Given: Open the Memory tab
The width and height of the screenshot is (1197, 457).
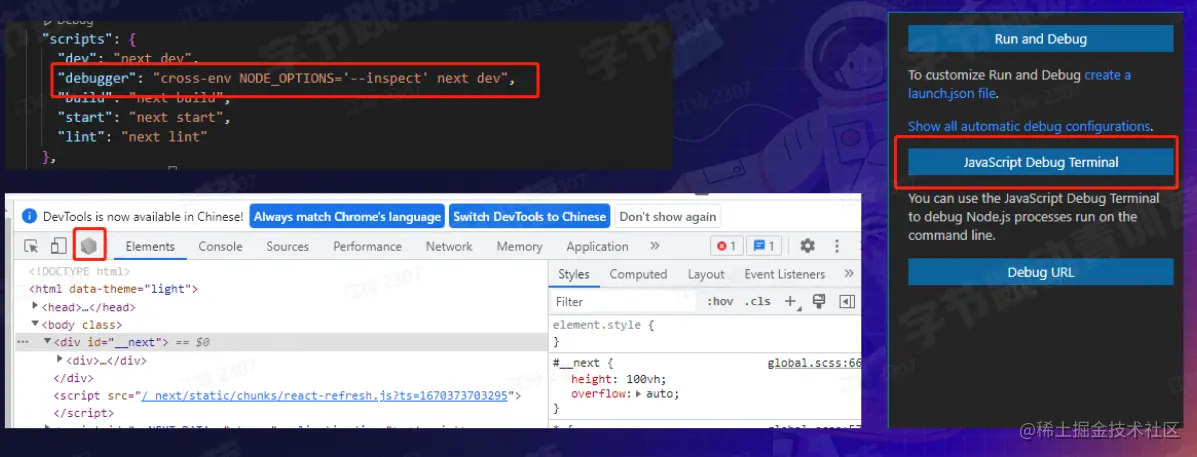Looking at the screenshot, I should pyautogui.click(x=520, y=246).
